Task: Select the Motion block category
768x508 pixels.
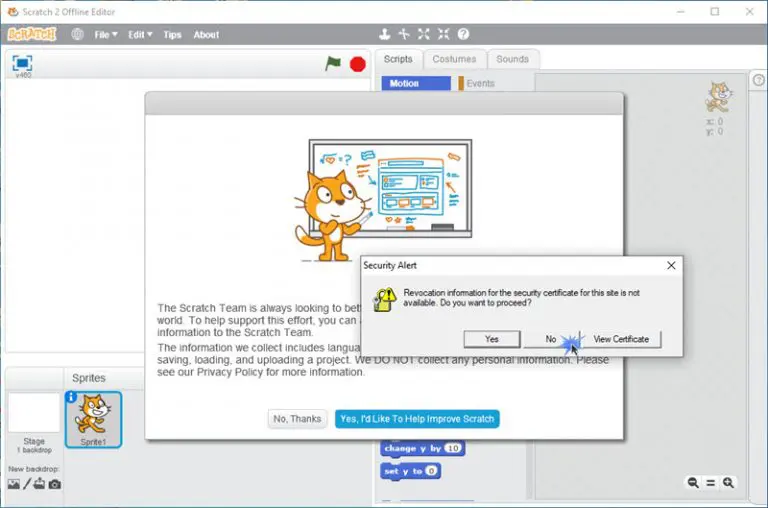Action: pos(416,83)
